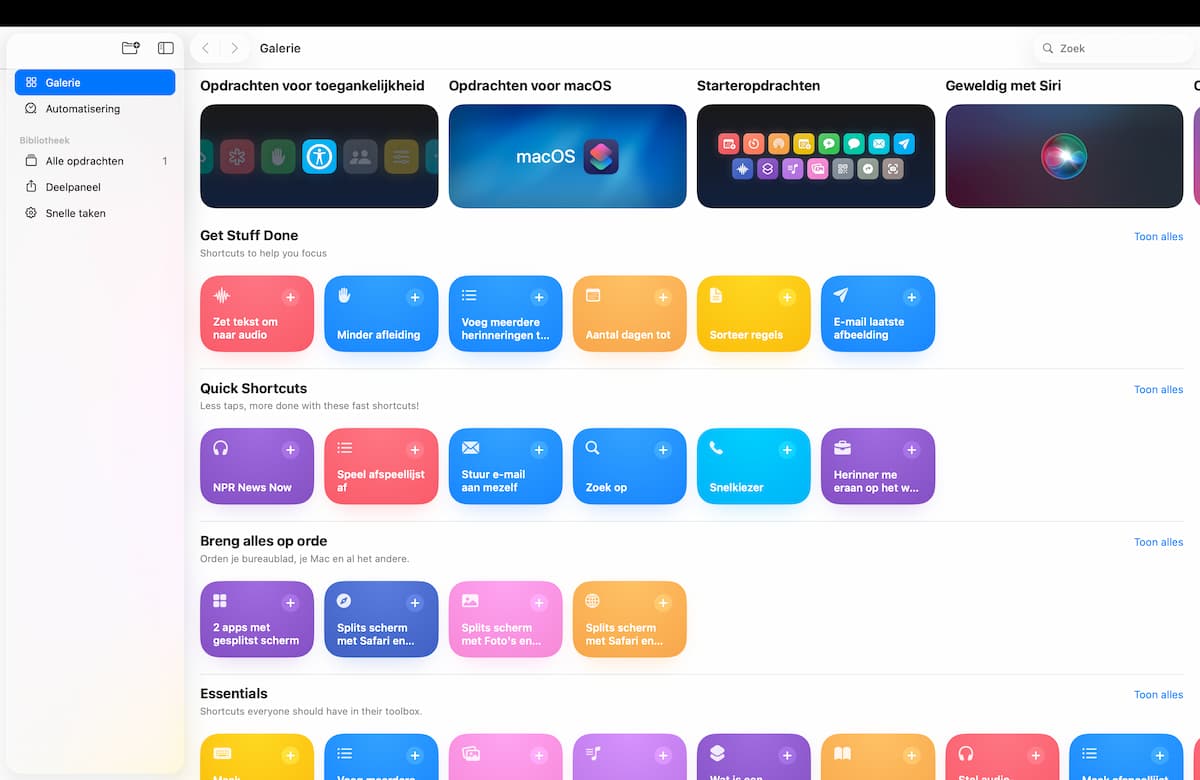Select Snelle taken in the sidebar
The image size is (1200, 780).
95,213
